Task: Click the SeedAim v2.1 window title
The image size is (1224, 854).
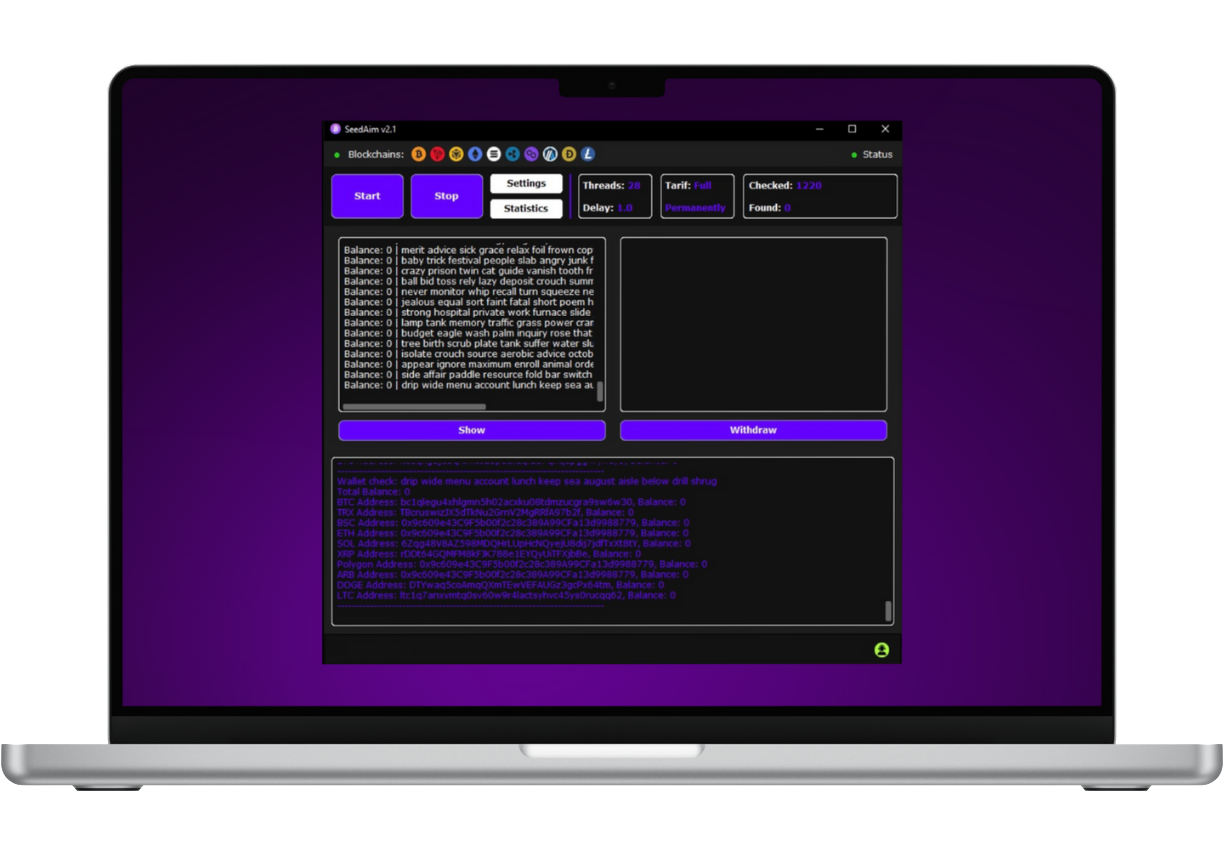Action: coord(371,129)
